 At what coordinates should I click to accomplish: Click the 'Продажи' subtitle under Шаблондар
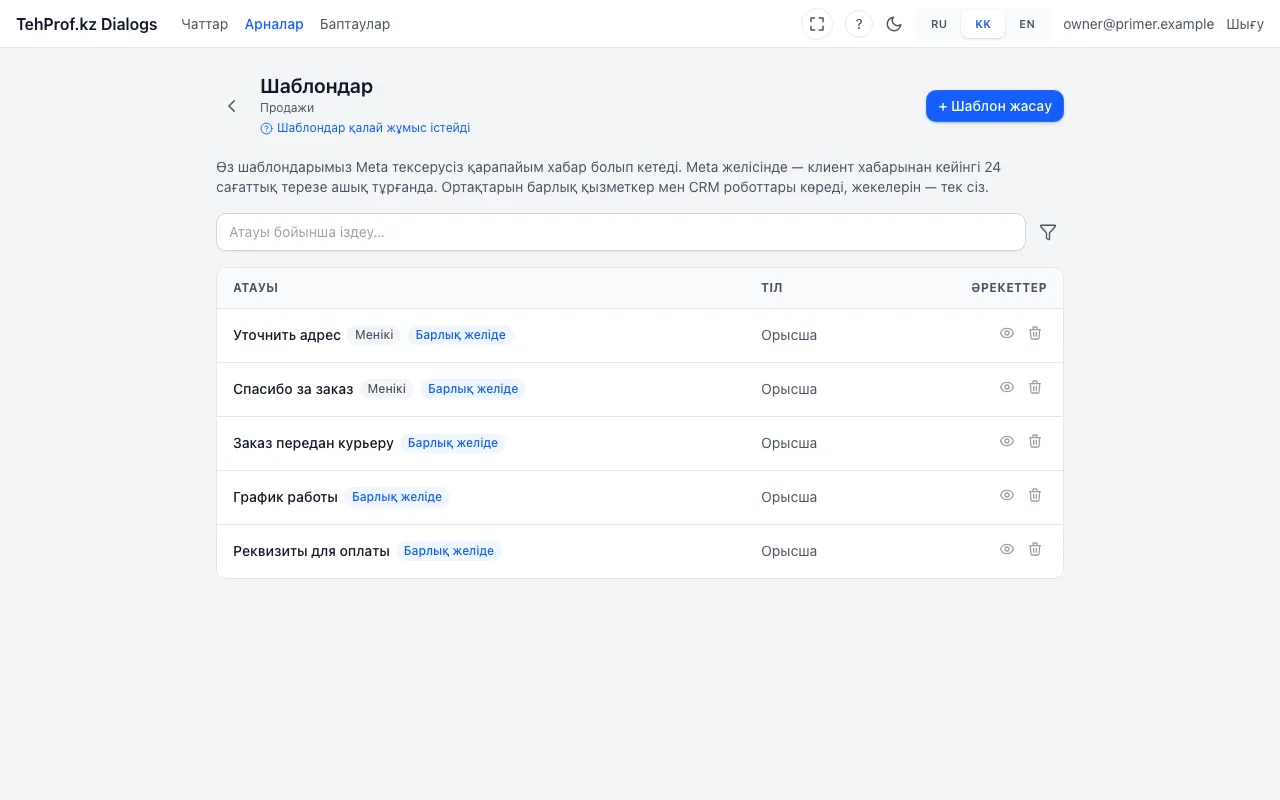pos(287,108)
